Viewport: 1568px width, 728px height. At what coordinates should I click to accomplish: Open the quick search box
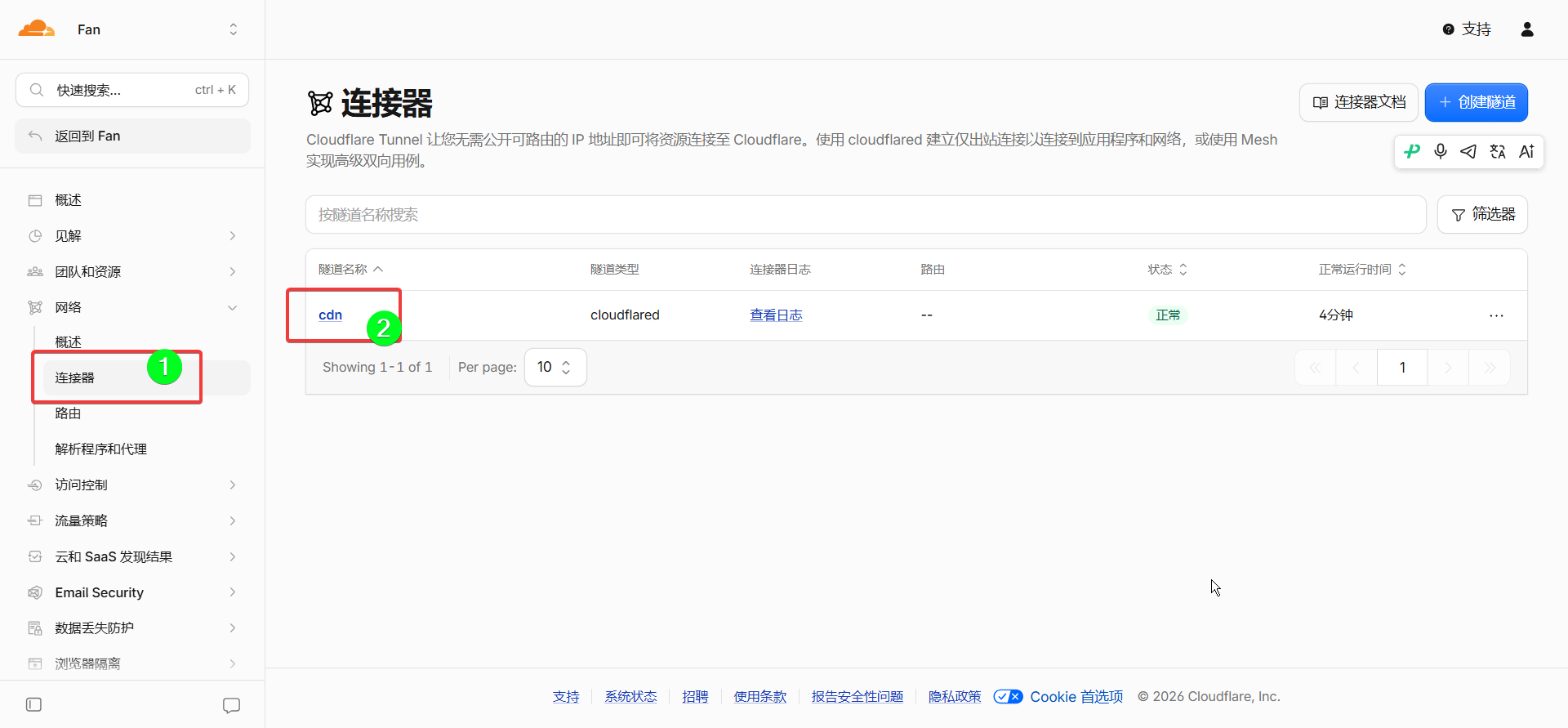[x=132, y=90]
